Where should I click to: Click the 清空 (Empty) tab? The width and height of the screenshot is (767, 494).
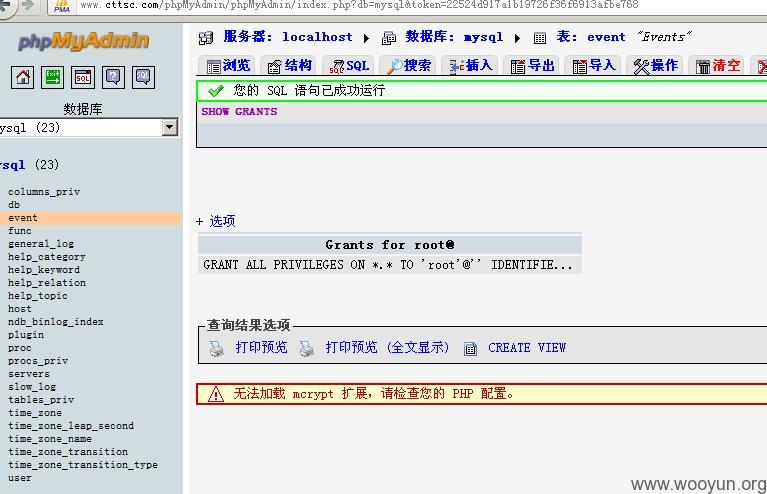tap(717, 66)
